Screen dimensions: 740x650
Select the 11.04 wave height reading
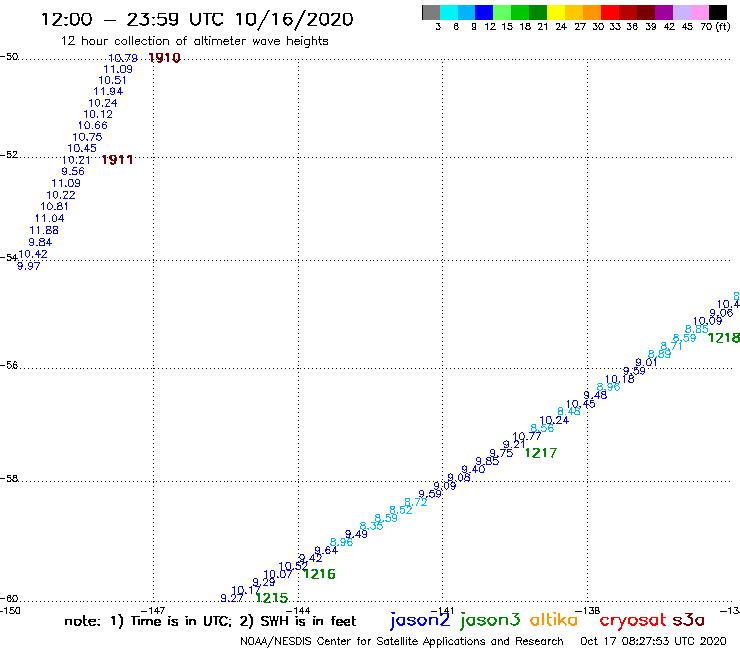click(x=50, y=218)
